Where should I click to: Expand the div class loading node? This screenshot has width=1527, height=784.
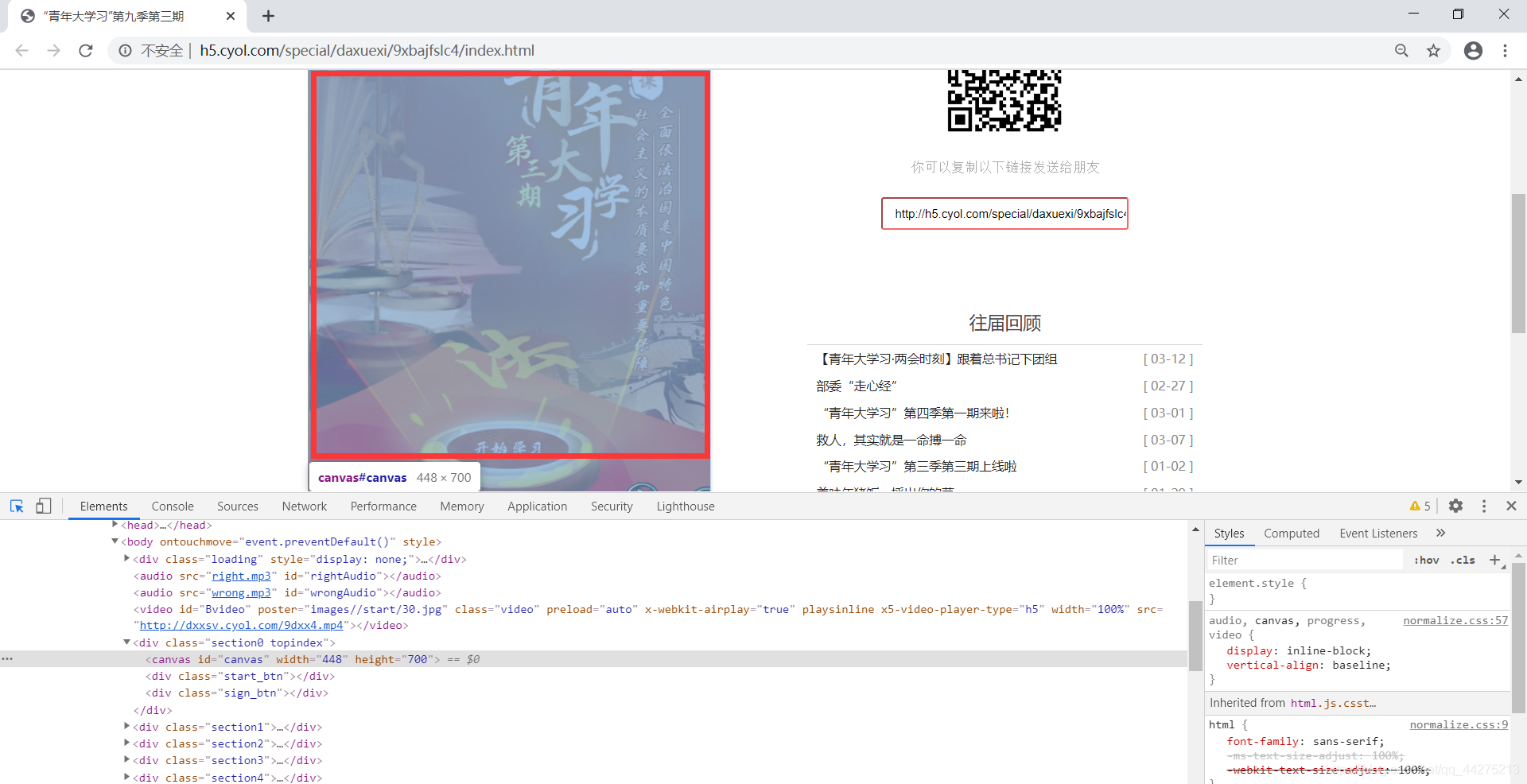[x=127, y=558]
